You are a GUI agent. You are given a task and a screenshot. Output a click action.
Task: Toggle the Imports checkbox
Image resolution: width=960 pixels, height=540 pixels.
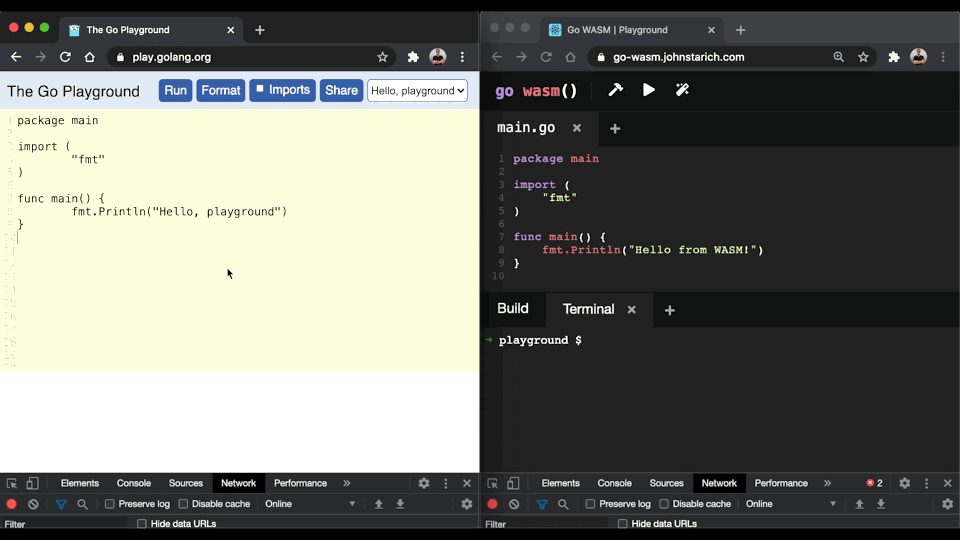(260, 89)
